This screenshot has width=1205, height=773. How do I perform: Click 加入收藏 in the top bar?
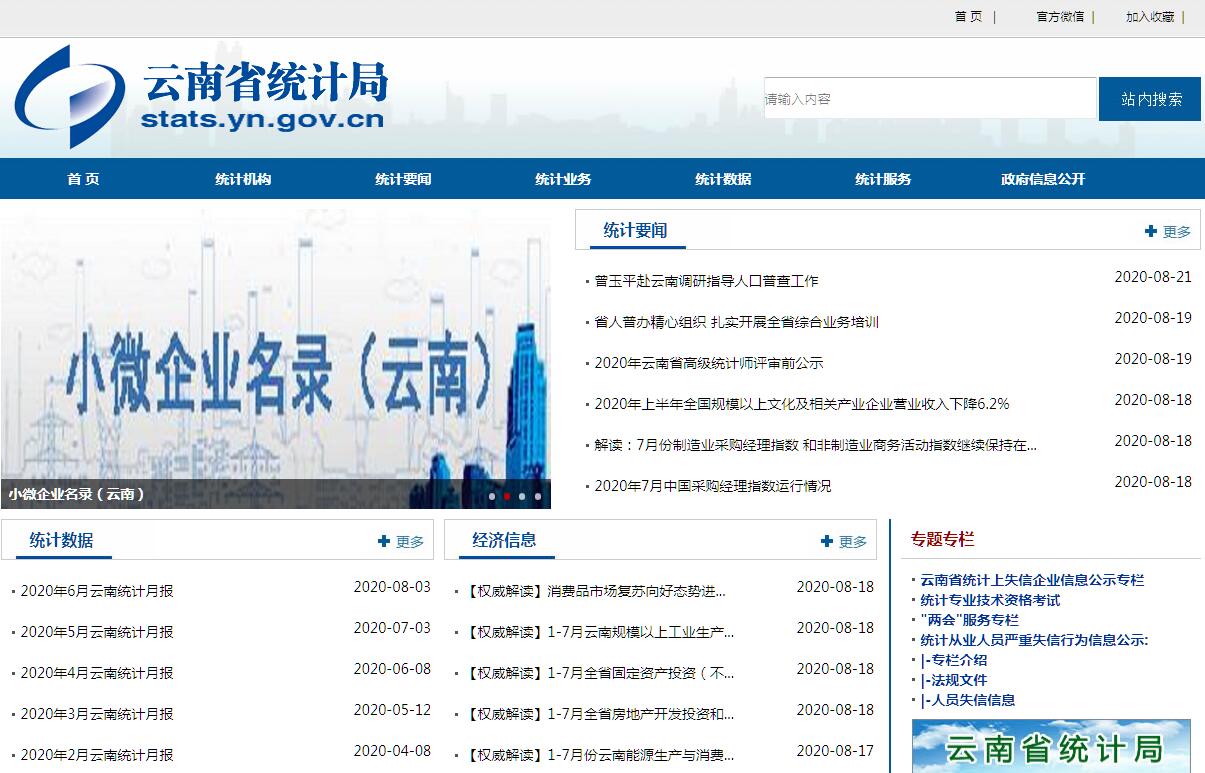click(x=1150, y=17)
